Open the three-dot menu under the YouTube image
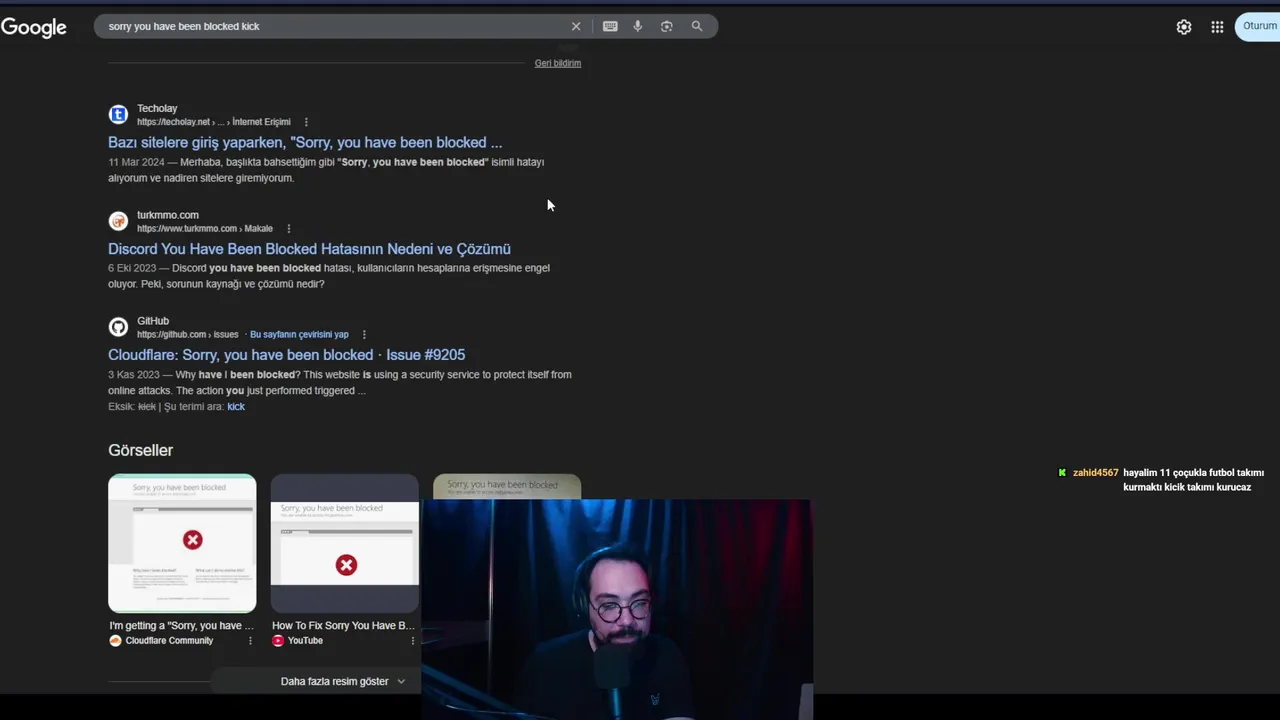Image resolution: width=1280 pixels, height=720 pixels. pyautogui.click(x=412, y=641)
